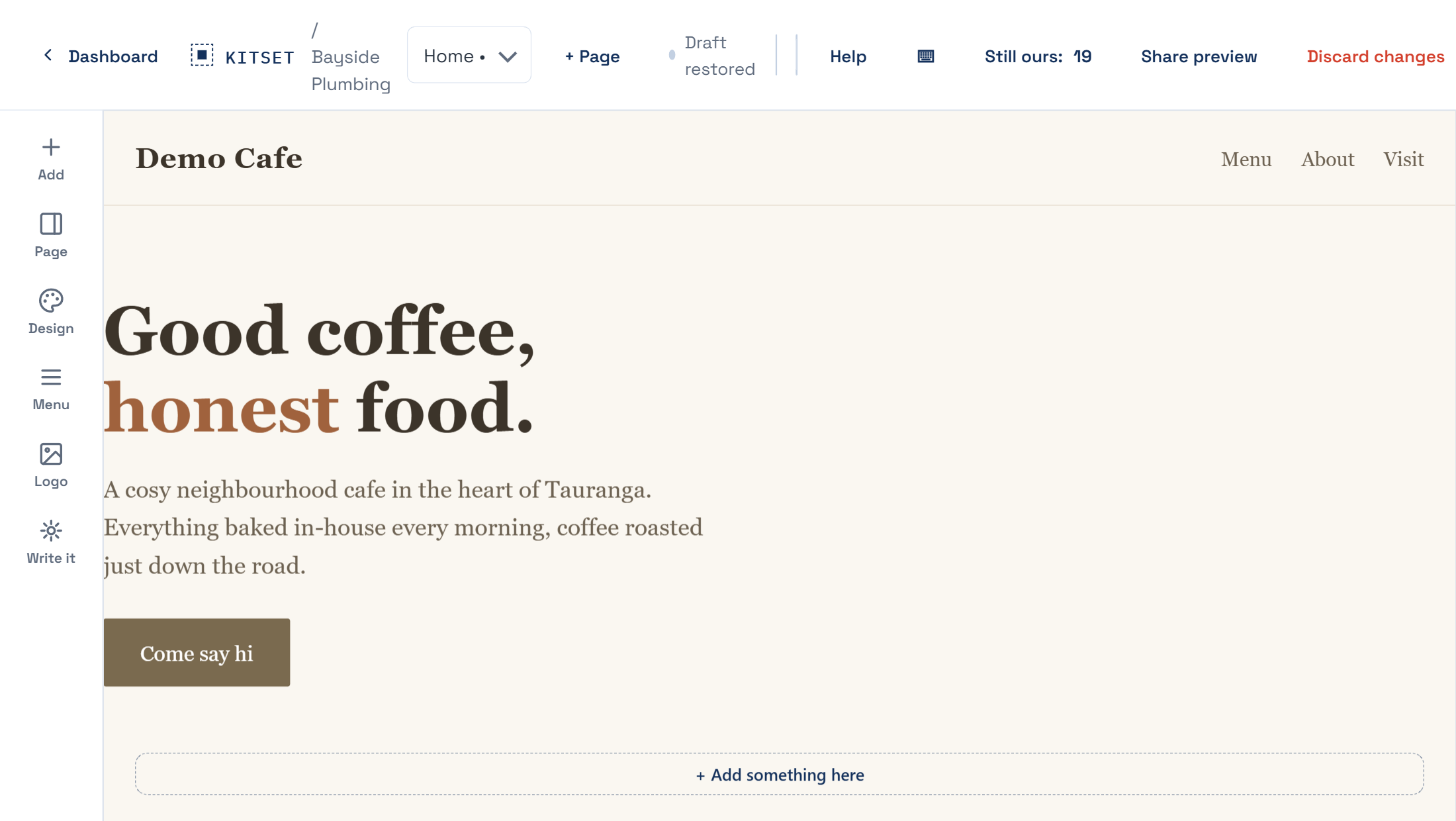Click the Add plus icon in sidebar
The height and width of the screenshot is (821, 1456).
(51, 147)
